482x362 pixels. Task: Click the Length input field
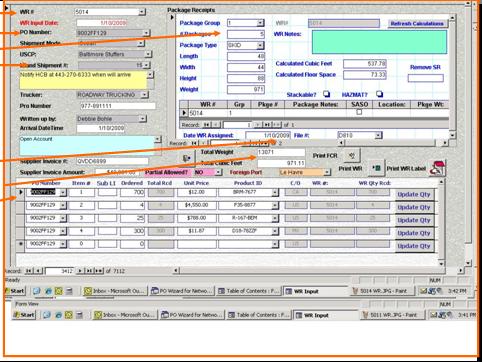coord(246,56)
